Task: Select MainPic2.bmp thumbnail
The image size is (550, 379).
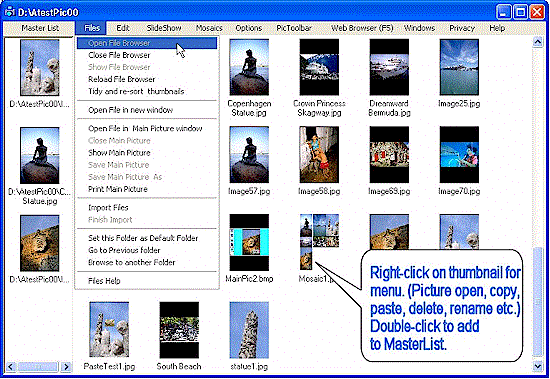Action: [x=249, y=242]
